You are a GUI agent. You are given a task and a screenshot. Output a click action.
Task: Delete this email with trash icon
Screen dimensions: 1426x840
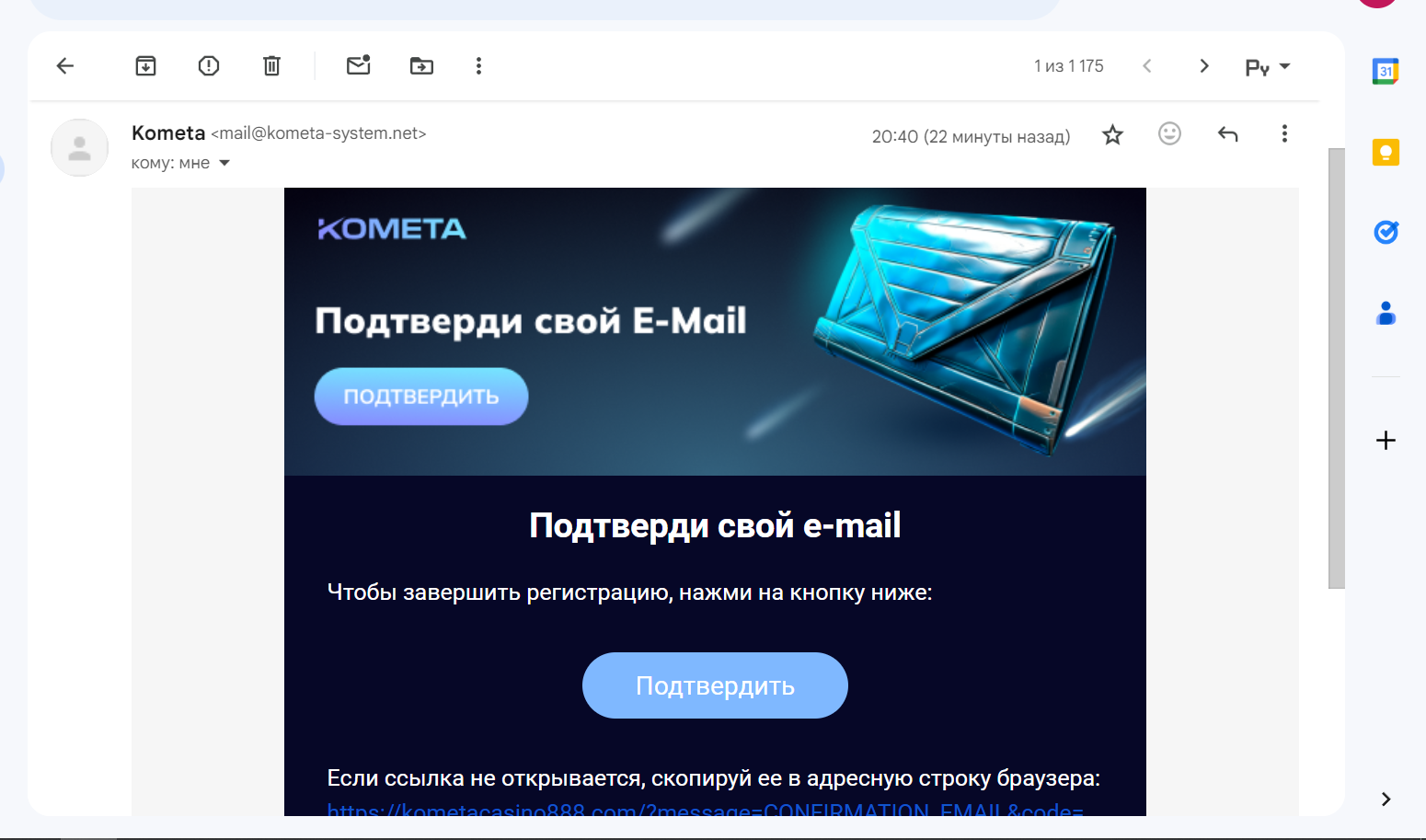tap(271, 65)
